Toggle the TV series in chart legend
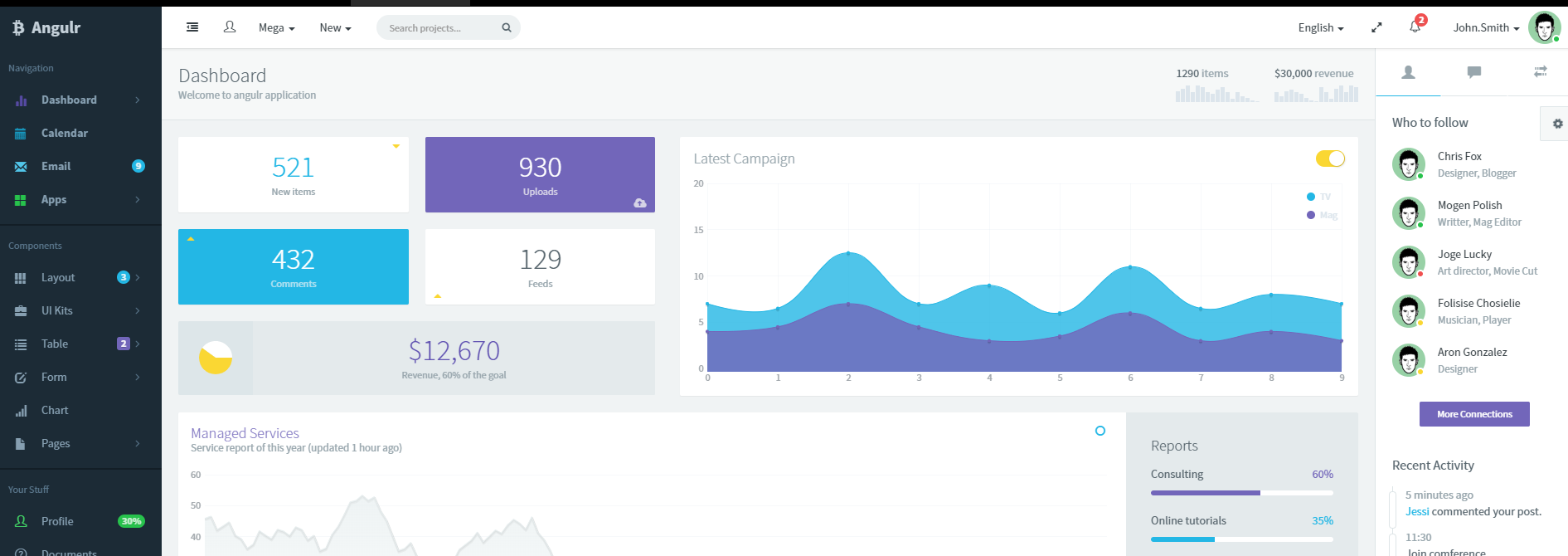 point(1318,197)
